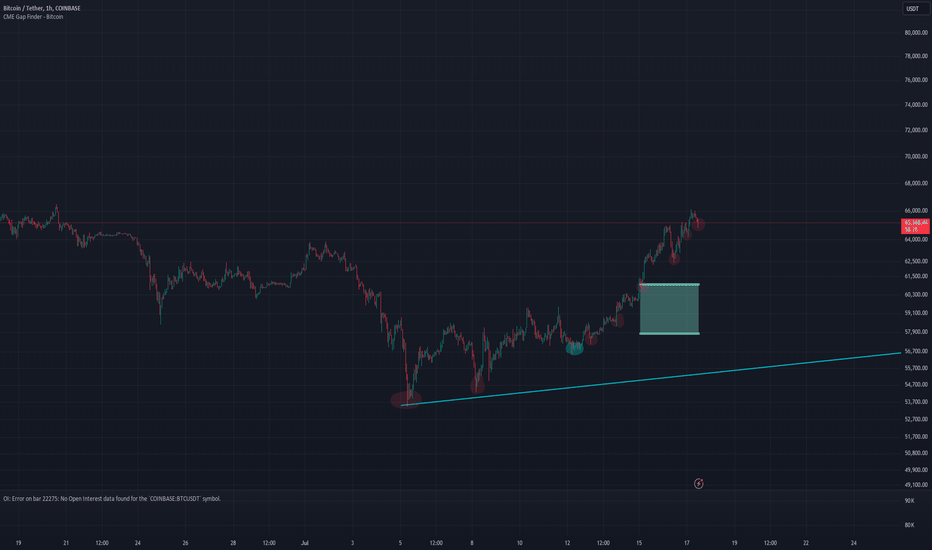Click the 53,700.00 price axis label
The image size is (932, 550).
tap(916, 402)
